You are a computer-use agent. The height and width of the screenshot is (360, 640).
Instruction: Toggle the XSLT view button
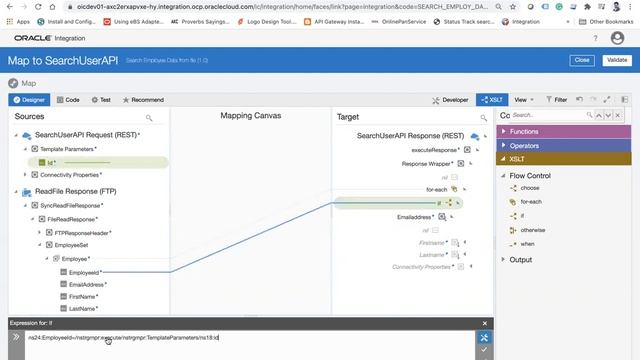pyautogui.click(x=492, y=100)
